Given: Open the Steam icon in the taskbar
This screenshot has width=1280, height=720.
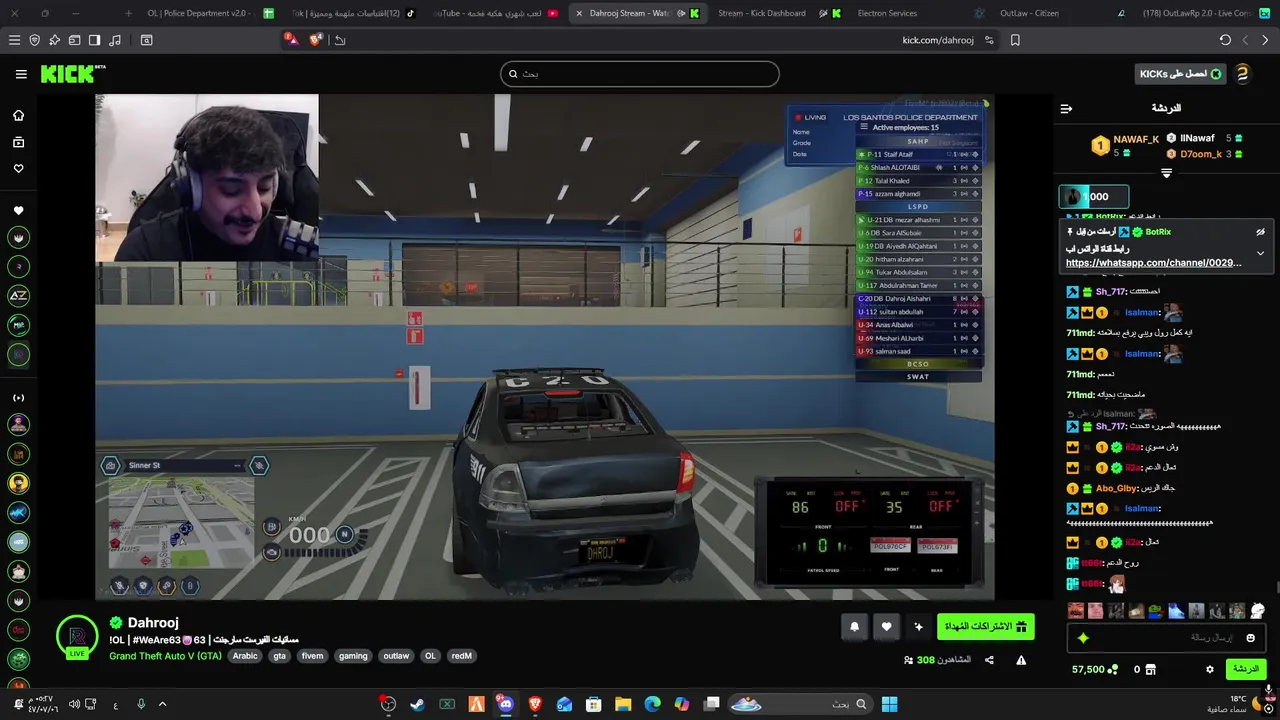Looking at the screenshot, I should coord(417,704).
